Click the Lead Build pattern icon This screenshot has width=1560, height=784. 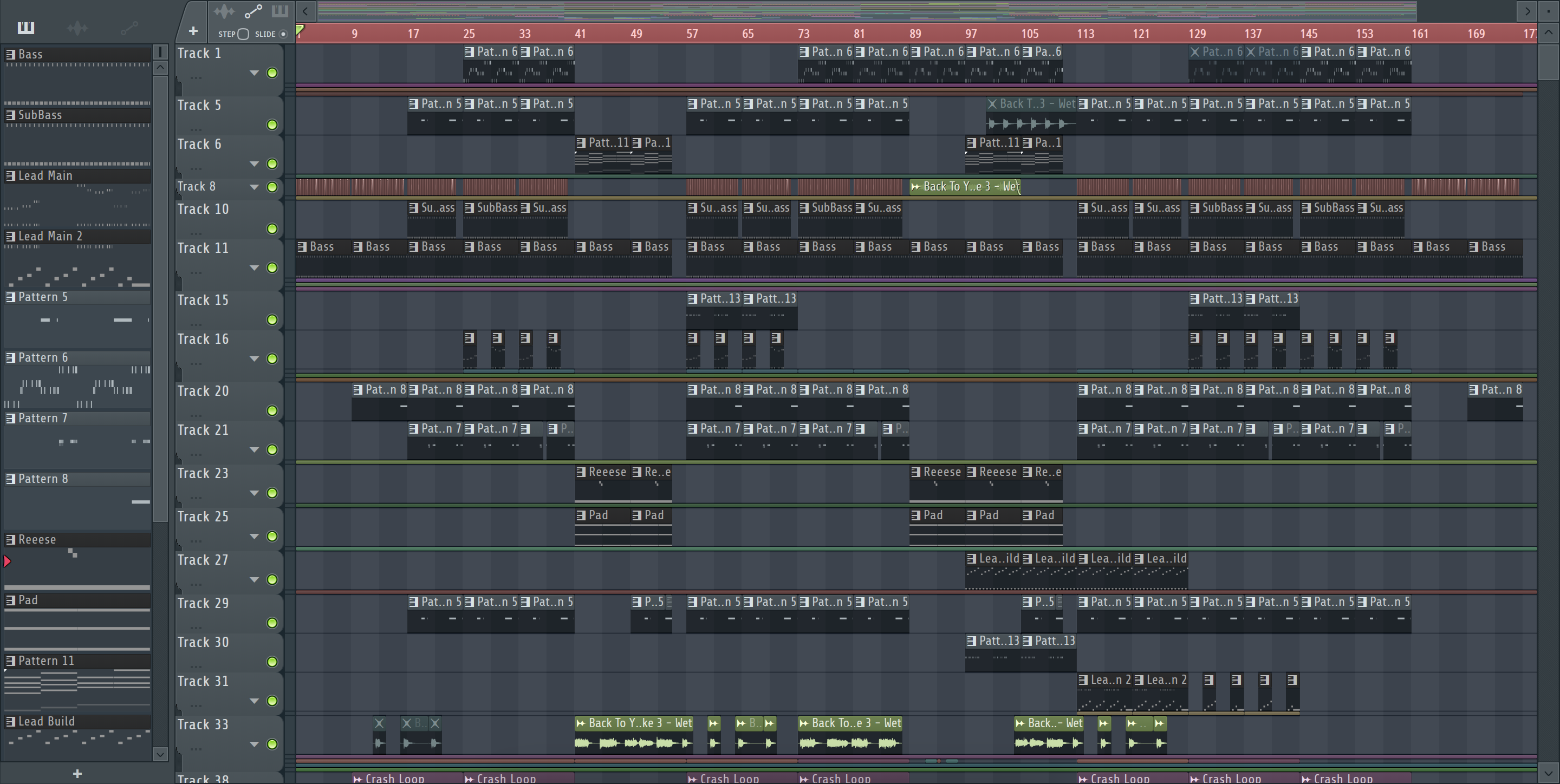[10, 722]
